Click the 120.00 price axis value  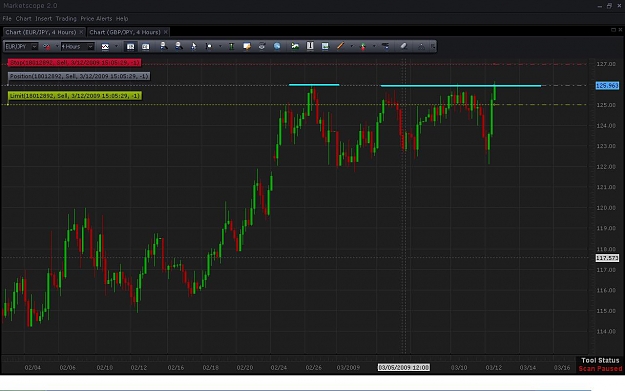pos(606,208)
